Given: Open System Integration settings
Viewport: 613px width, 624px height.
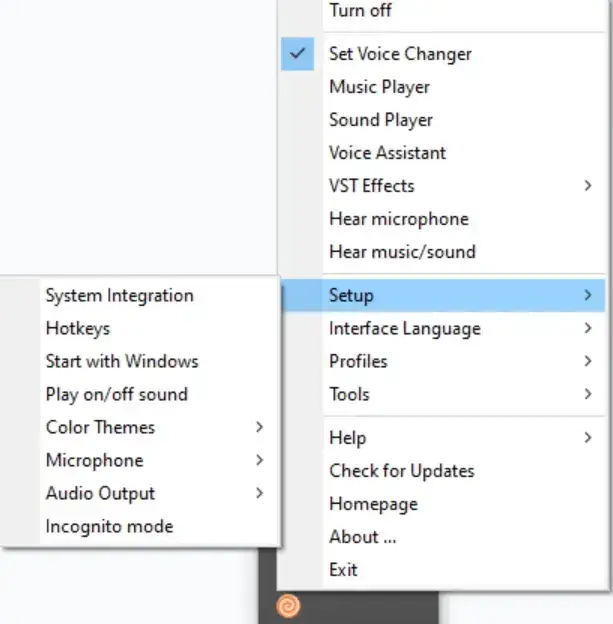Looking at the screenshot, I should point(119,296).
